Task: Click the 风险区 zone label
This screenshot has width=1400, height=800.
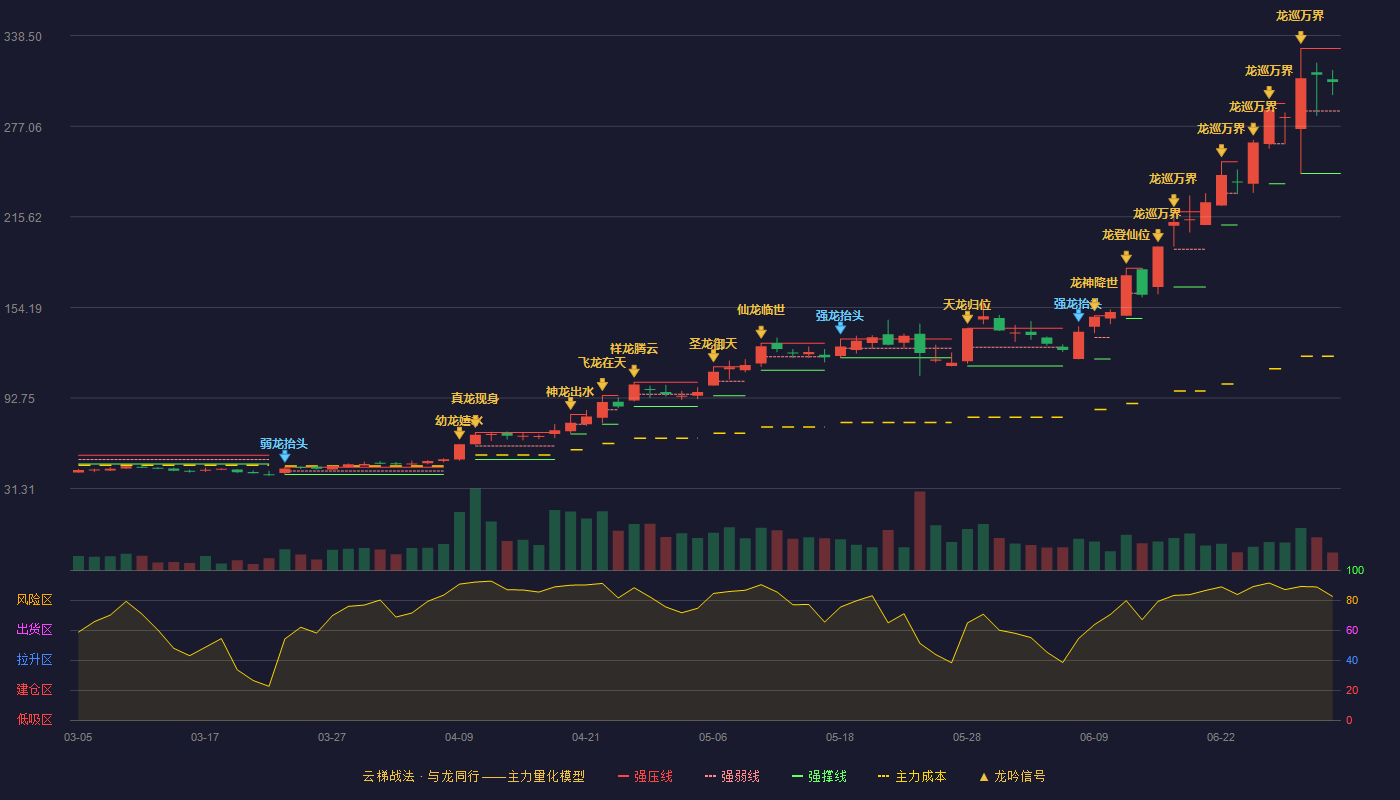Action: (x=35, y=600)
